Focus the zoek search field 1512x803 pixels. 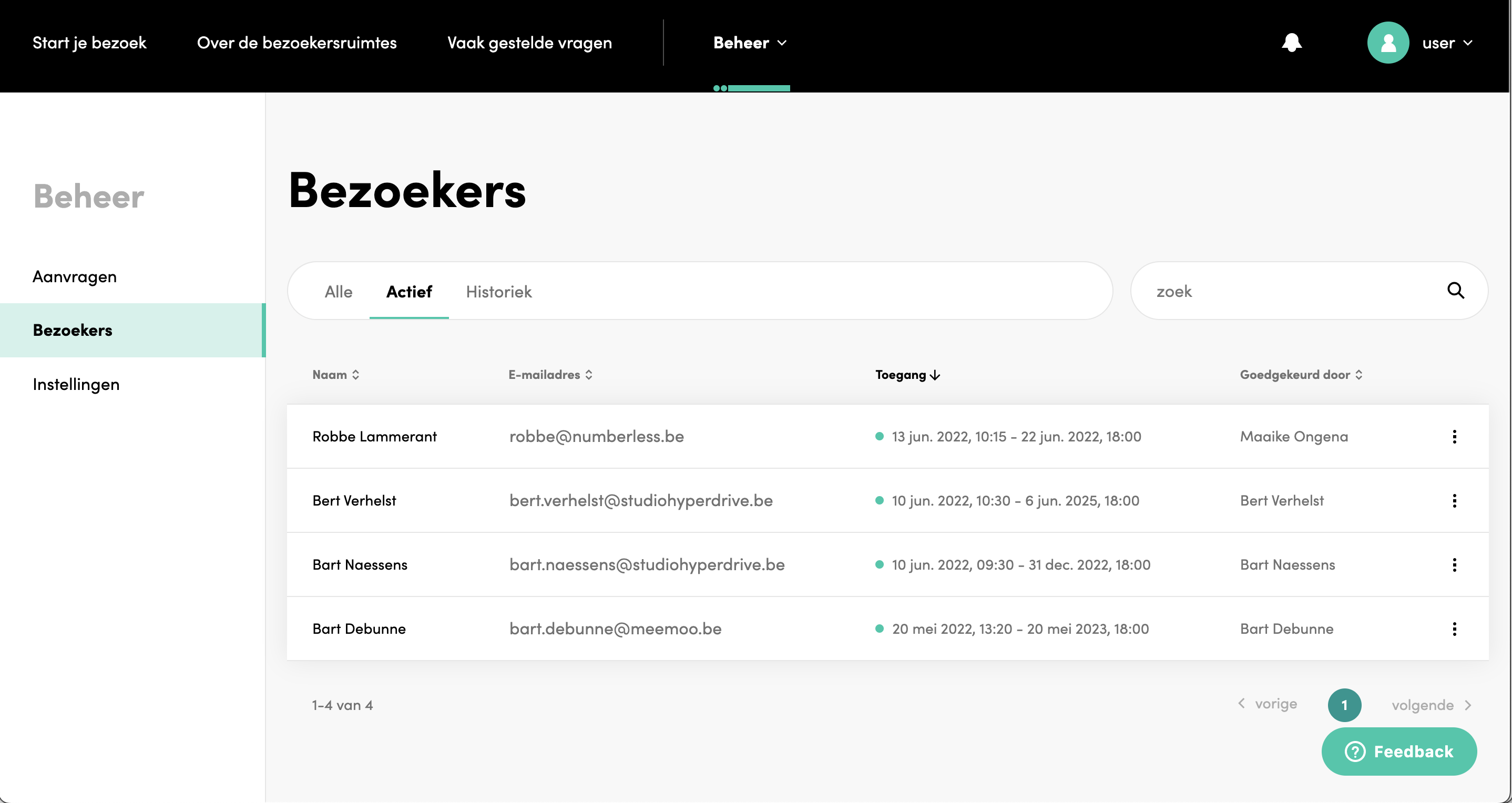1291,291
